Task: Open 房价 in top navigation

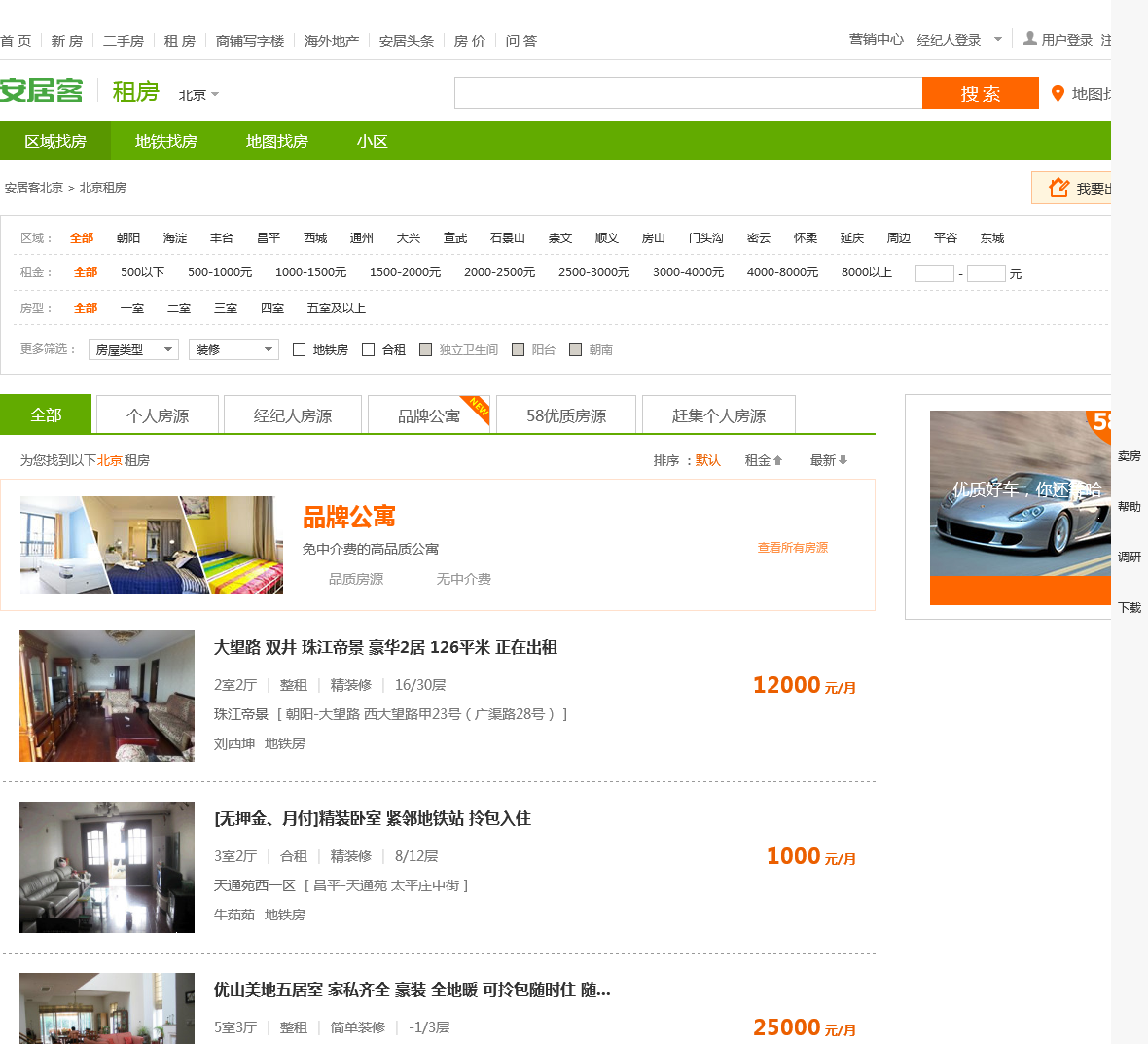Action: click(469, 40)
